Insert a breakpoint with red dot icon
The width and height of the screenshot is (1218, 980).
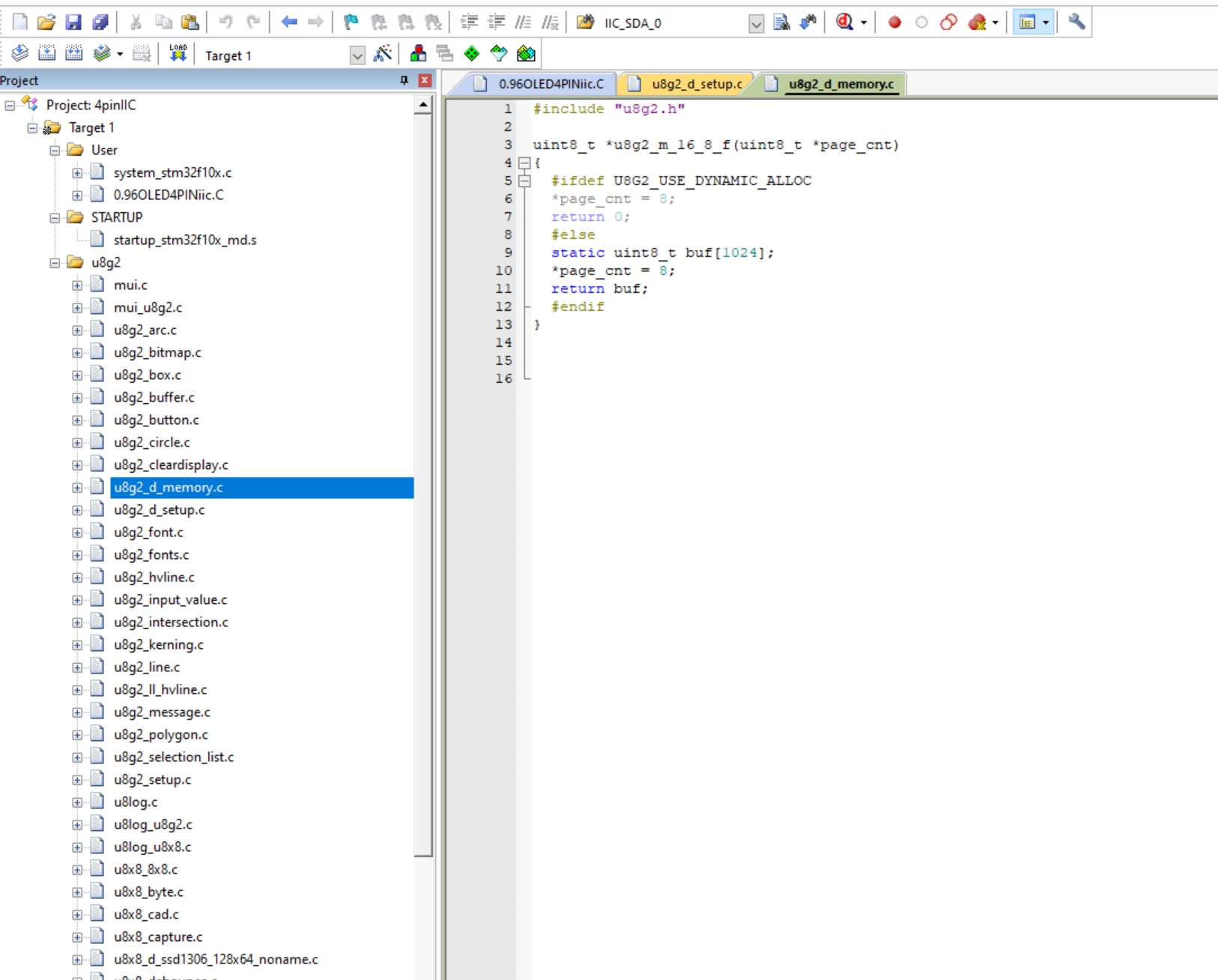894,22
